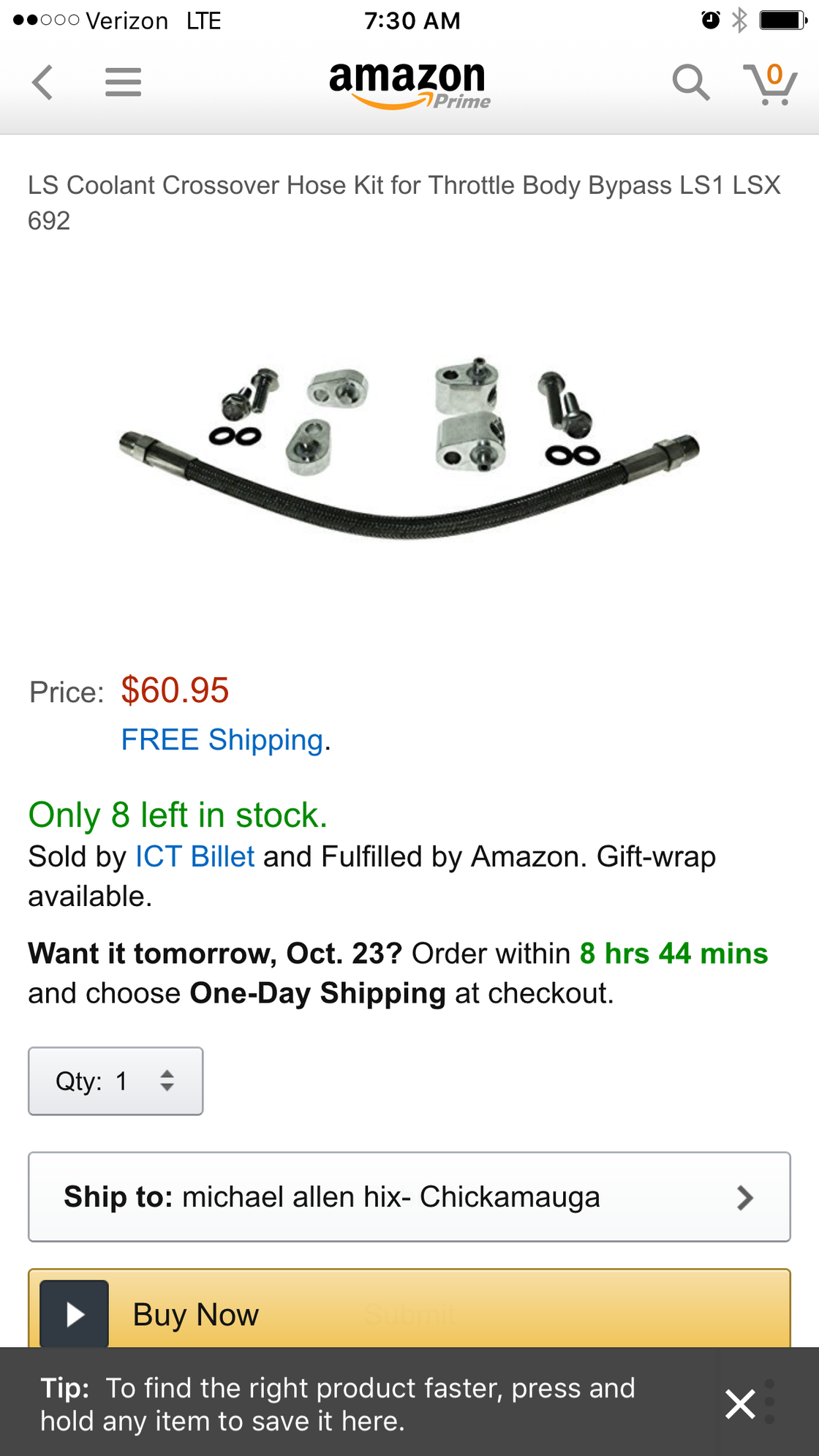The height and width of the screenshot is (1456, 819).
Task: Tap the back arrow icon
Action: [x=43, y=82]
